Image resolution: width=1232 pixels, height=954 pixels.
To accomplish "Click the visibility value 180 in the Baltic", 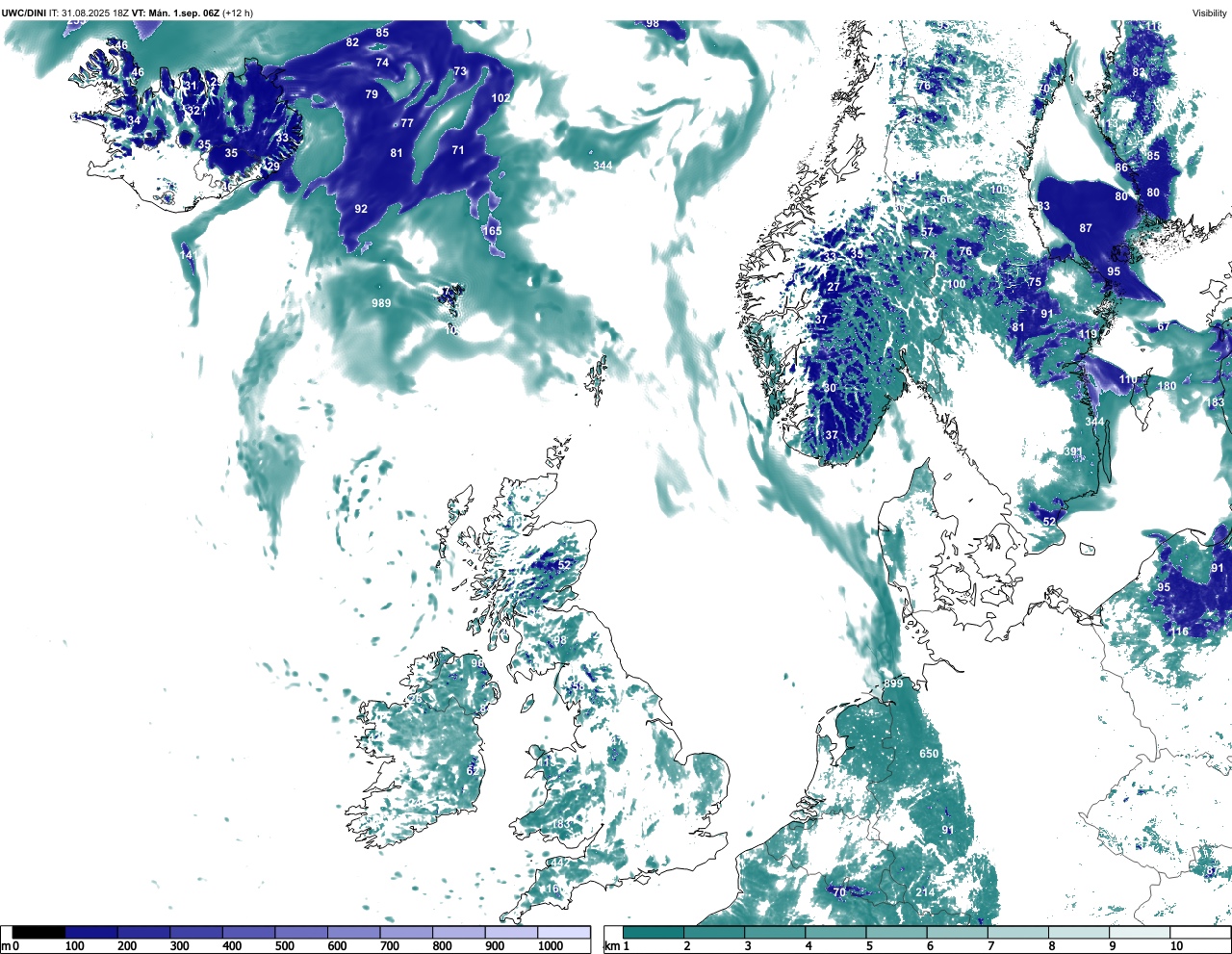I will (x=1167, y=386).
